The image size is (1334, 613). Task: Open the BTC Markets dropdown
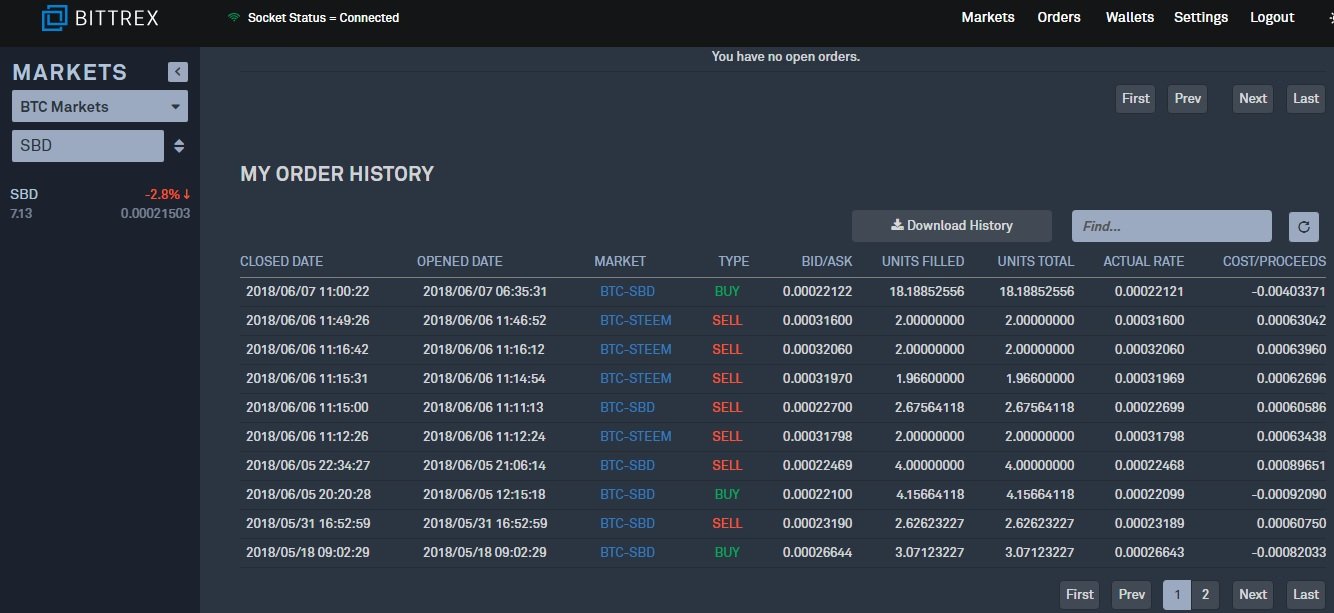pyautogui.click(x=100, y=106)
